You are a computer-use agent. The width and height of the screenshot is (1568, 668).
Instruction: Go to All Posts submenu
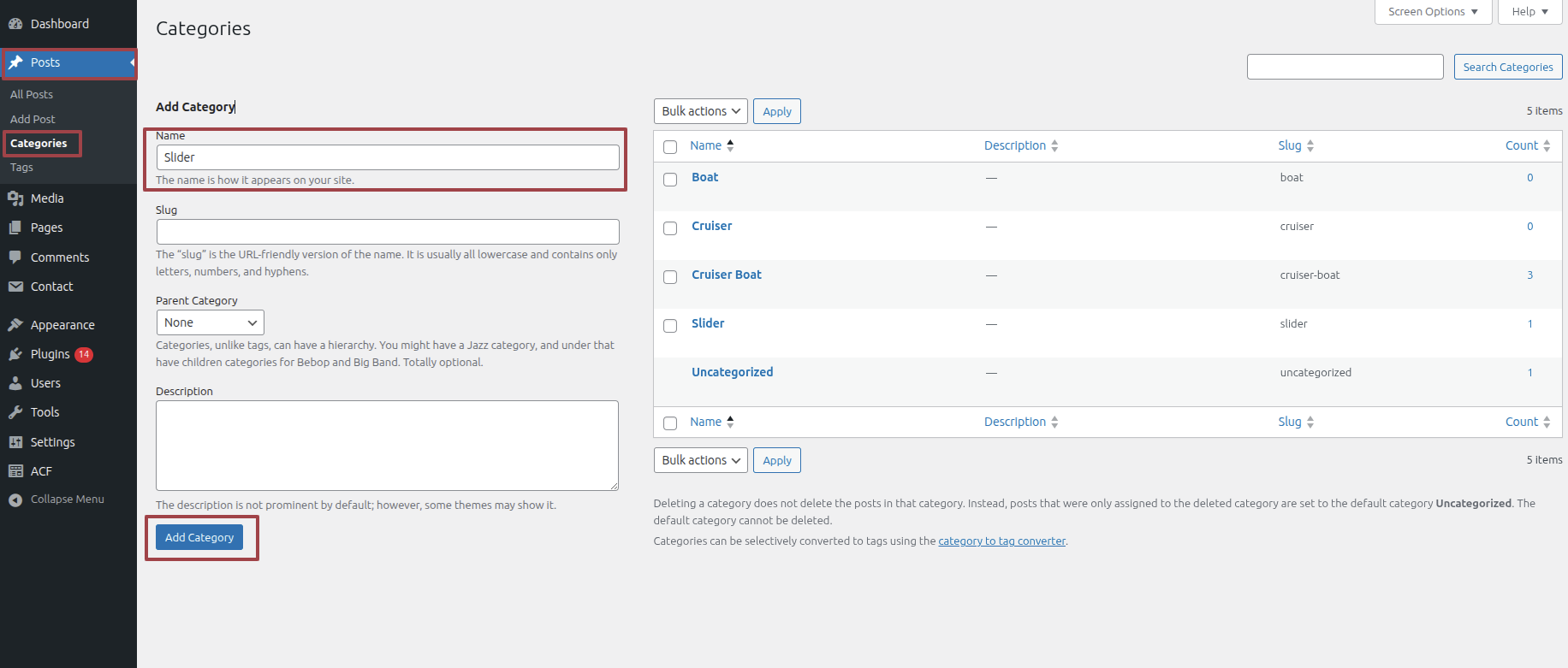[x=32, y=94]
